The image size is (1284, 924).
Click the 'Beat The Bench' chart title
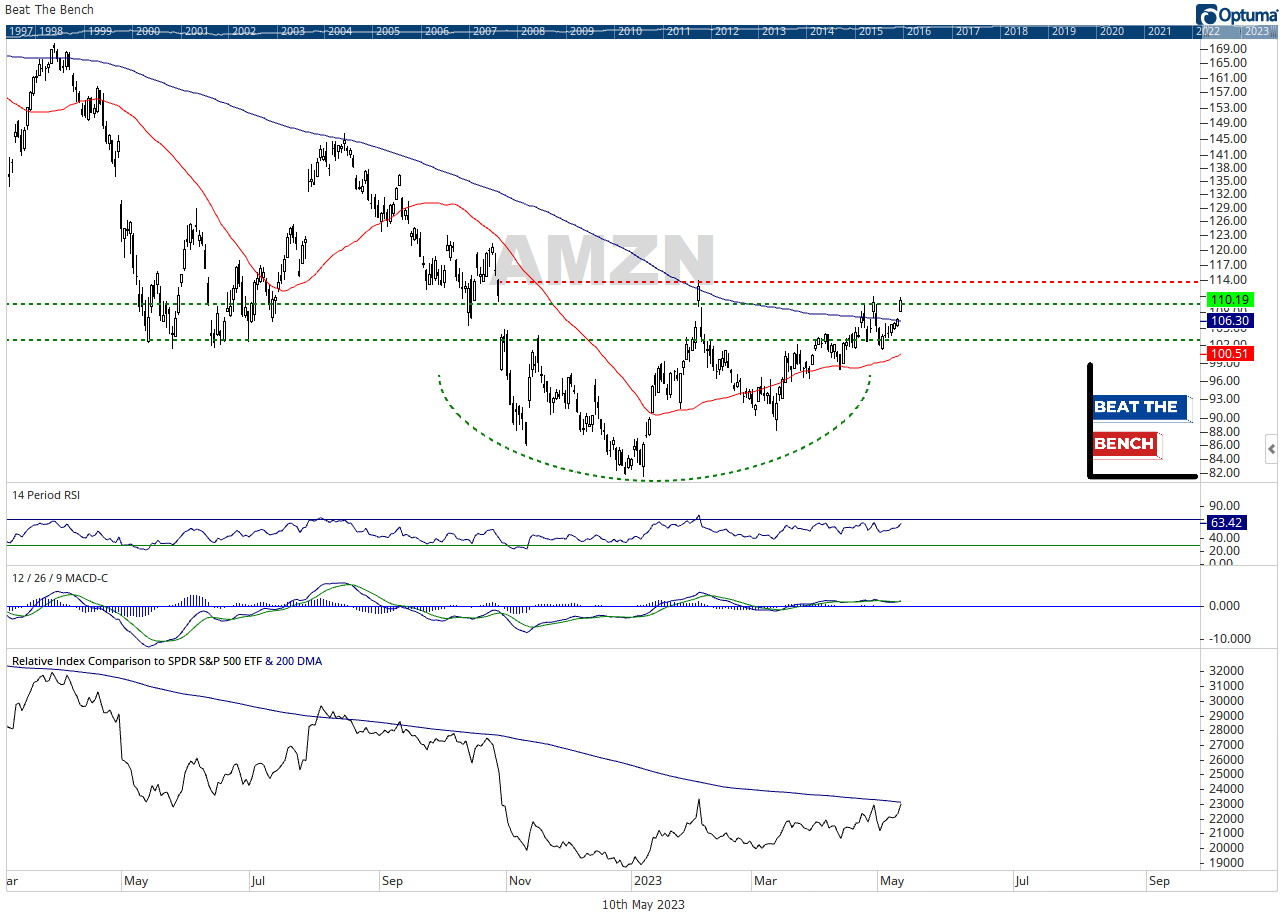click(x=49, y=10)
